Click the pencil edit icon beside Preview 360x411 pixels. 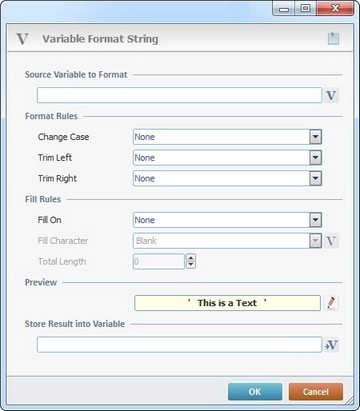(x=331, y=303)
